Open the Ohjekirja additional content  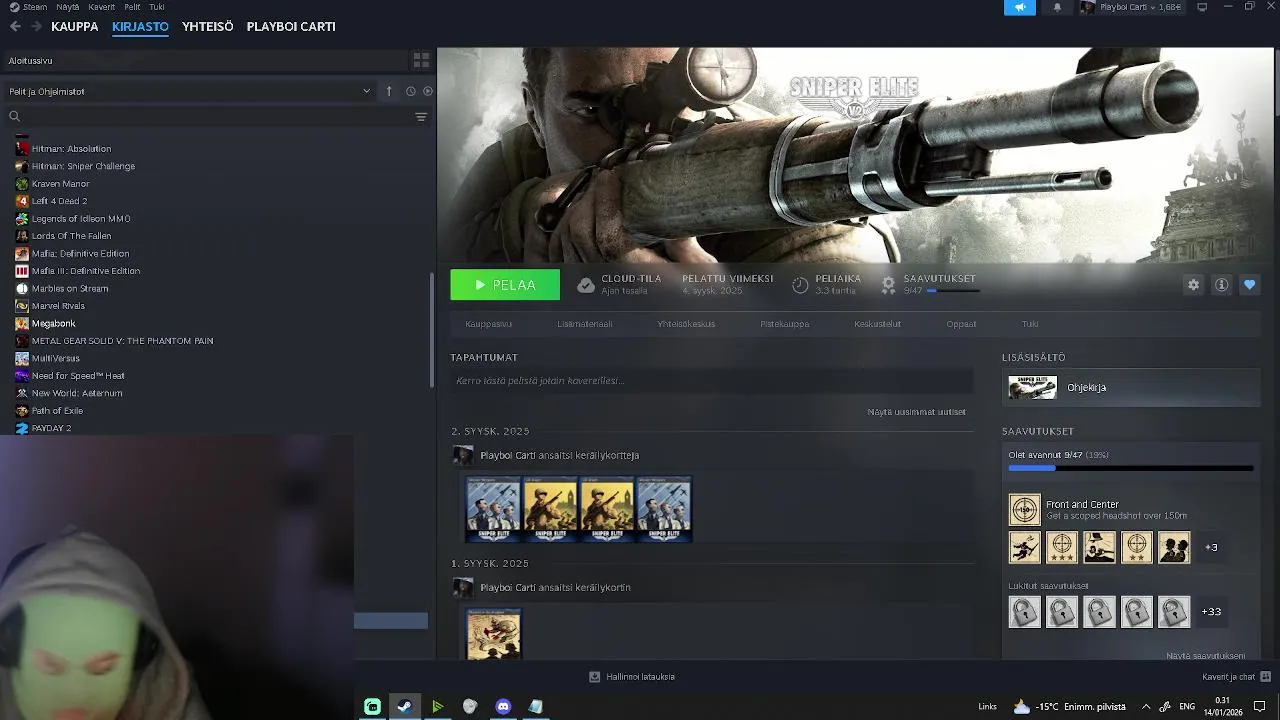click(1131, 388)
